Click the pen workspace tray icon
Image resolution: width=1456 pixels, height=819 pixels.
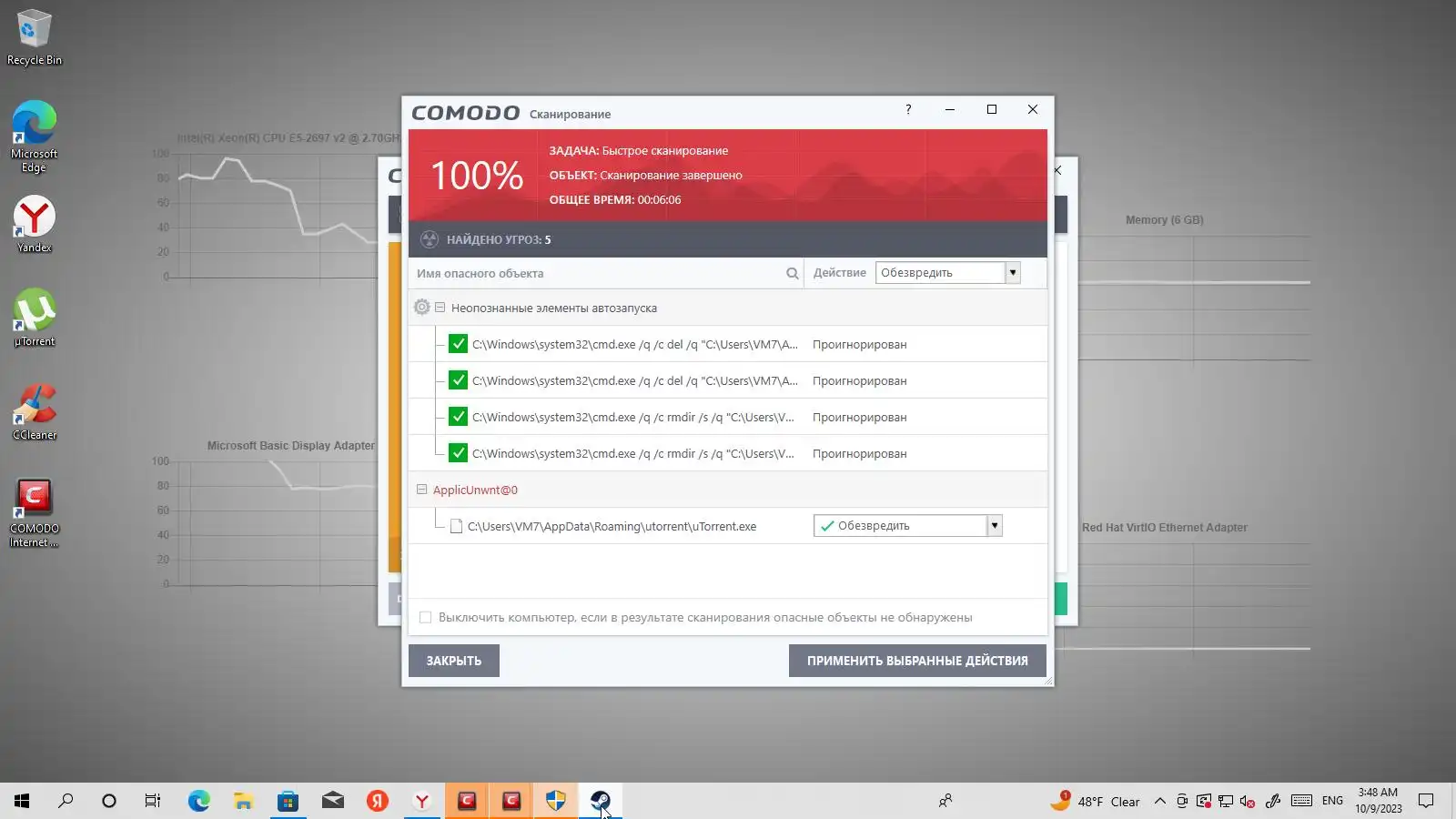[1273, 801]
